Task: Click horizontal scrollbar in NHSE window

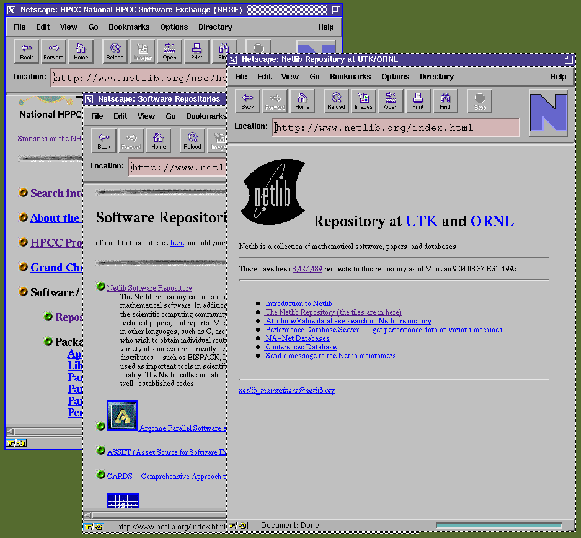Action: 44,431
